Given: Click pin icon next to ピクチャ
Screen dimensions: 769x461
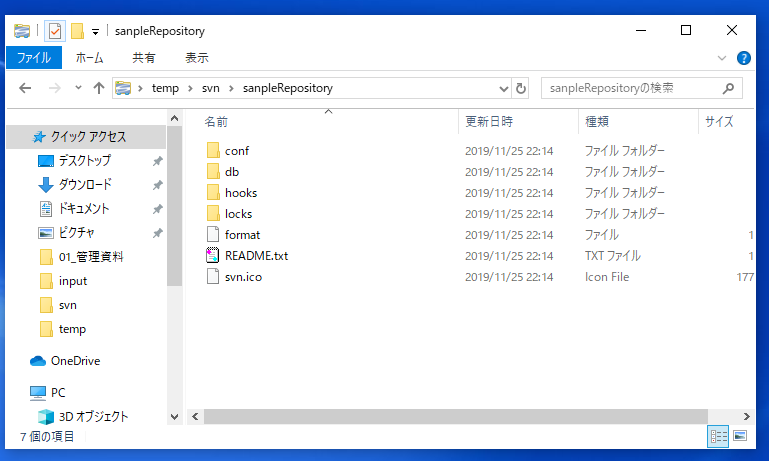Looking at the screenshot, I should (x=157, y=233).
